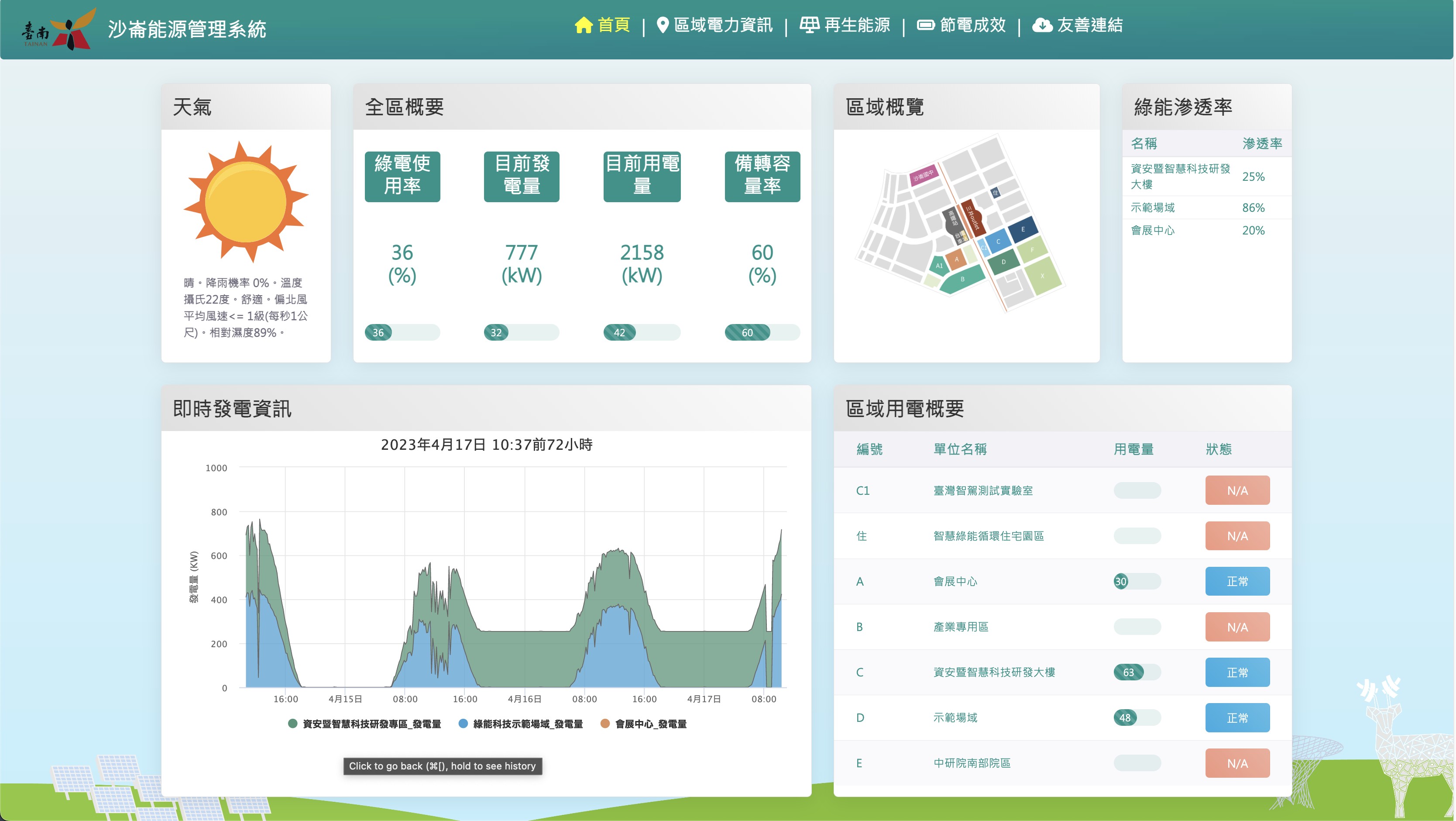The height and width of the screenshot is (821, 1456).
Task: Click 正常 status for 資安暨智慧科技研發大樓
Action: click(1237, 672)
